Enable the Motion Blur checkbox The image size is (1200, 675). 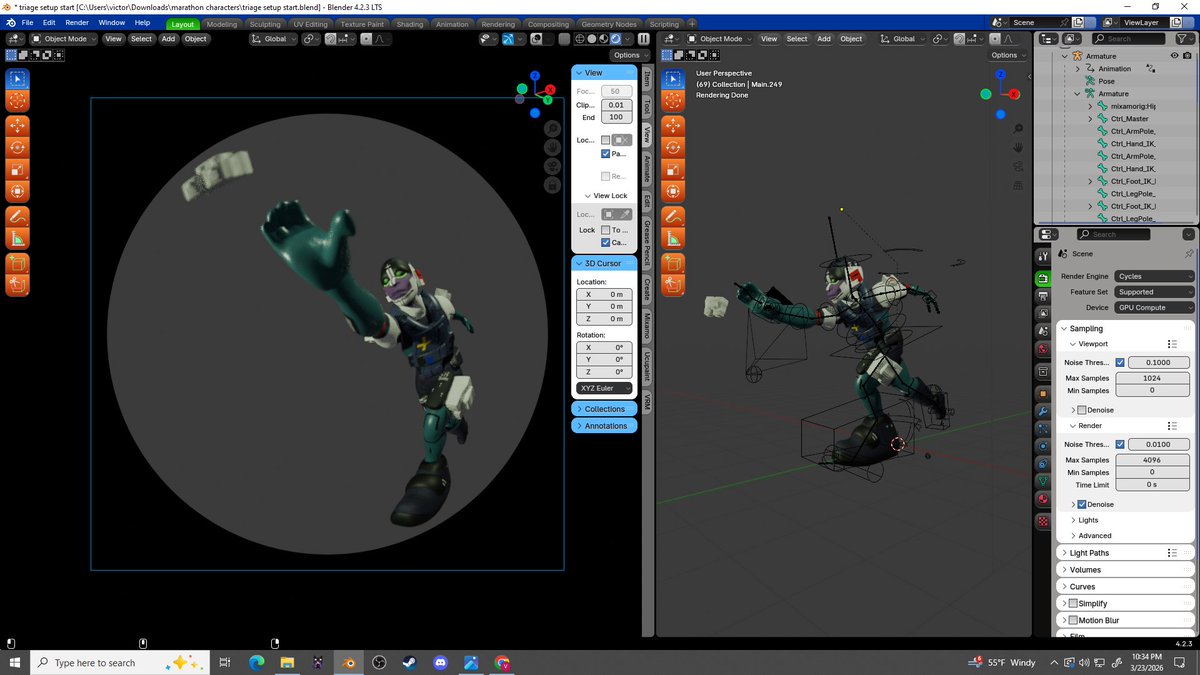click(1074, 621)
